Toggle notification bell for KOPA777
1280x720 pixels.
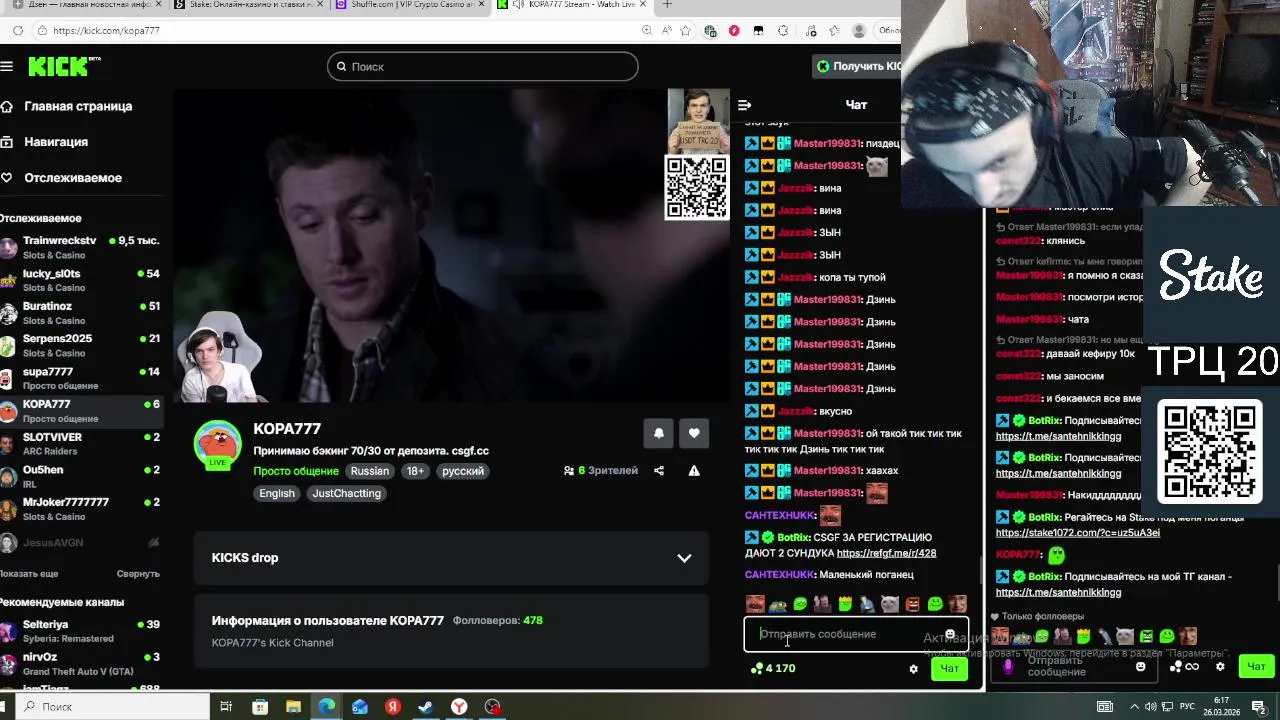click(658, 433)
